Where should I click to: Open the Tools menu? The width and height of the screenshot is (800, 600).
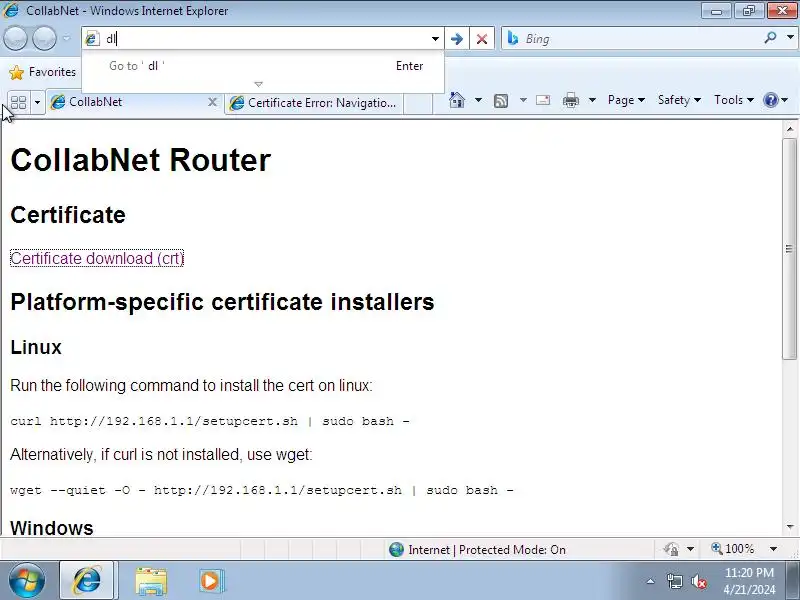734,100
